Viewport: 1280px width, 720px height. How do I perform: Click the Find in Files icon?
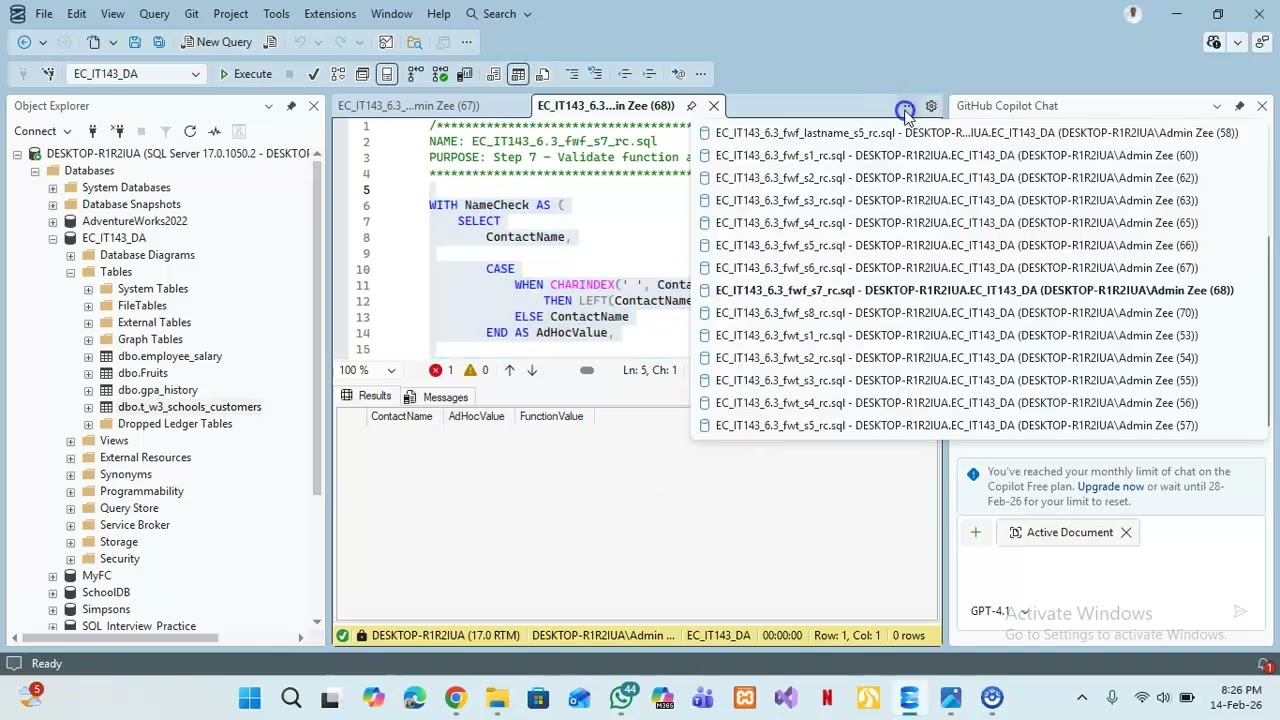(414, 42)
